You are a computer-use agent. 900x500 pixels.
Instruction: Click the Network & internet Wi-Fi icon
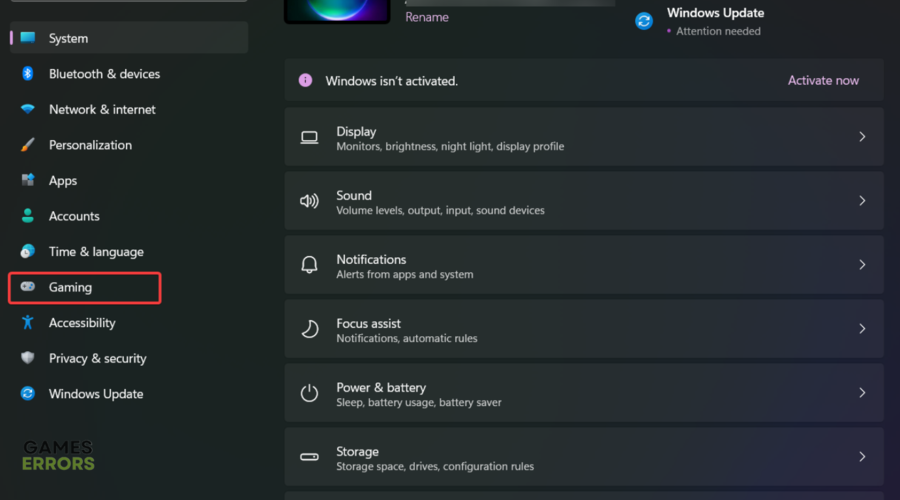[x=28, y=110]
